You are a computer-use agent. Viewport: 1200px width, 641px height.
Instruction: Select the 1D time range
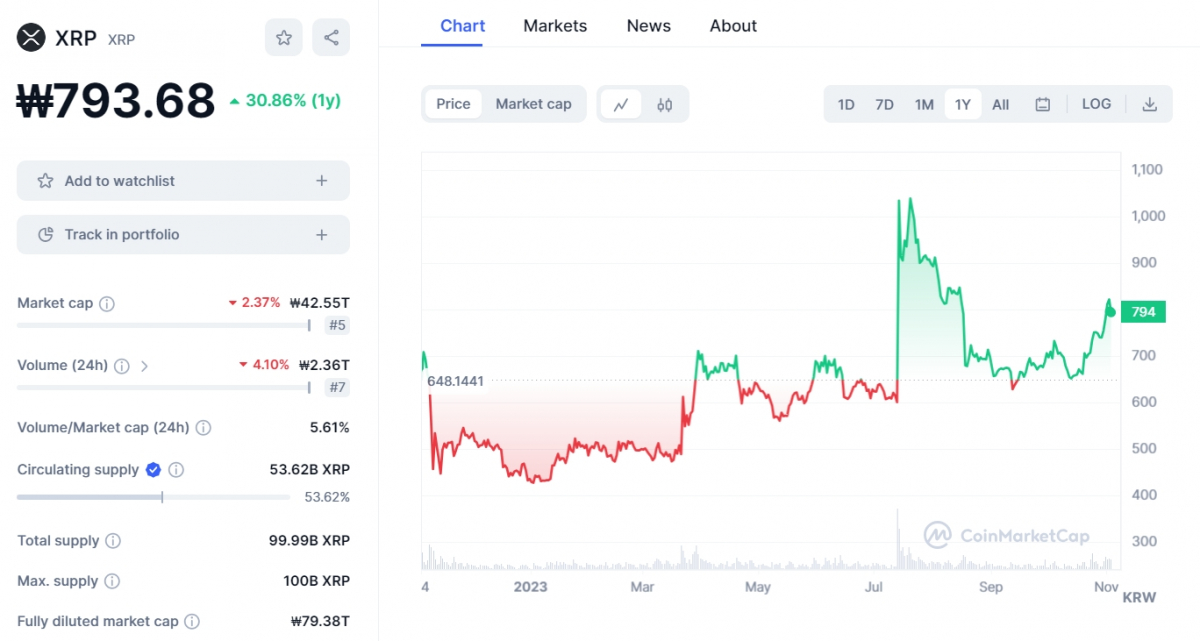coord(845,103)
